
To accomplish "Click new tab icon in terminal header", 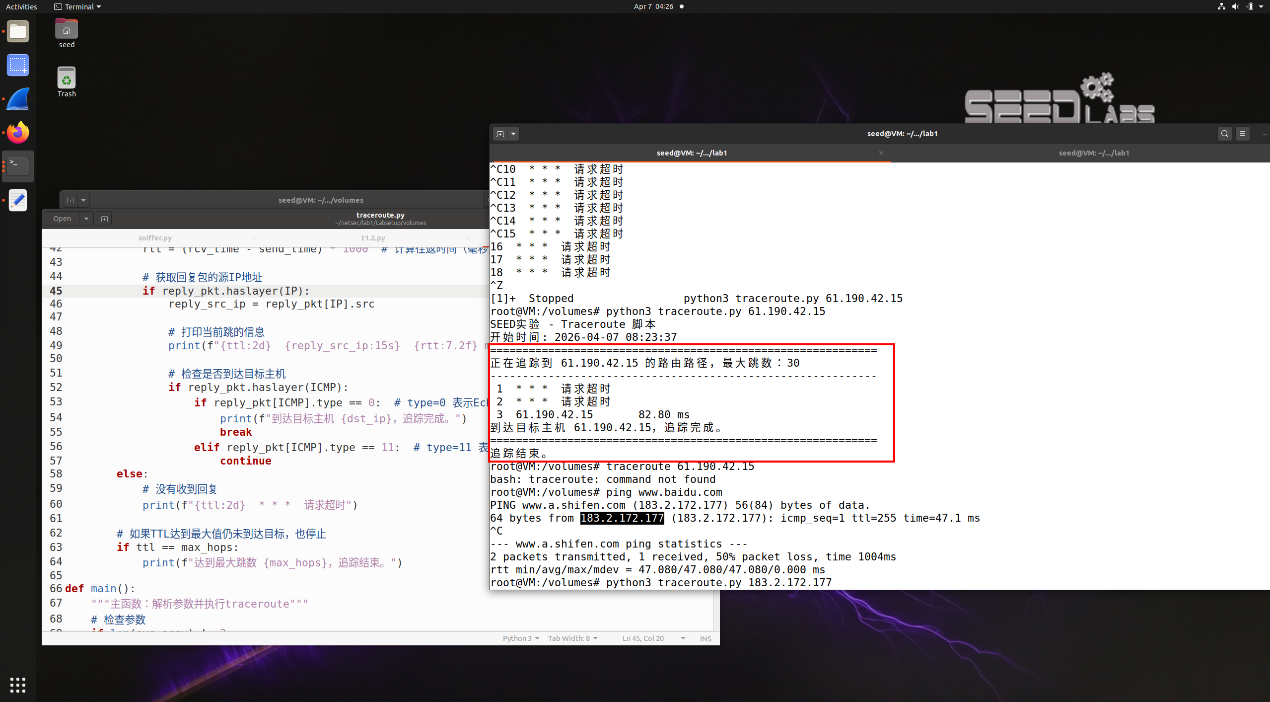I will pyautogui.click(x=499, y=134).
